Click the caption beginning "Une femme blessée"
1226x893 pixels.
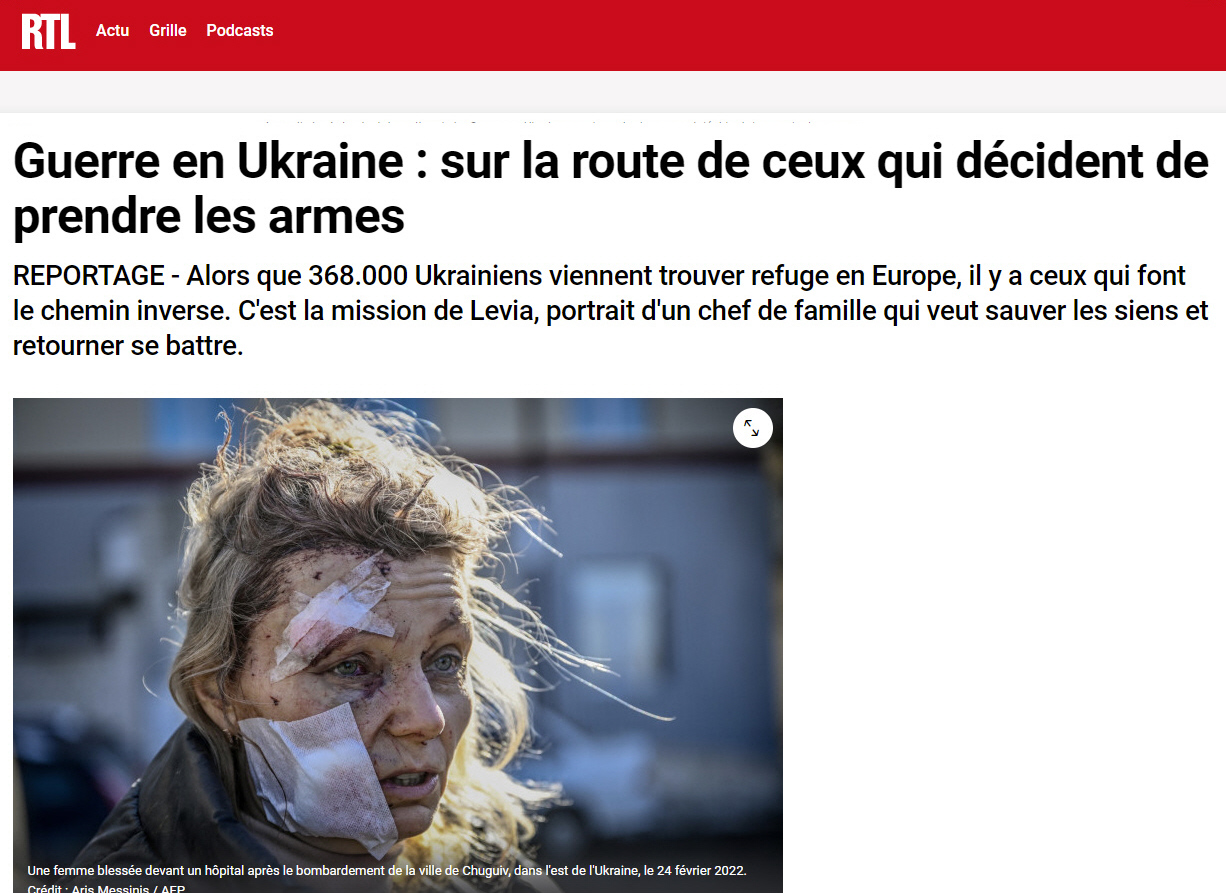coord(387,871)
